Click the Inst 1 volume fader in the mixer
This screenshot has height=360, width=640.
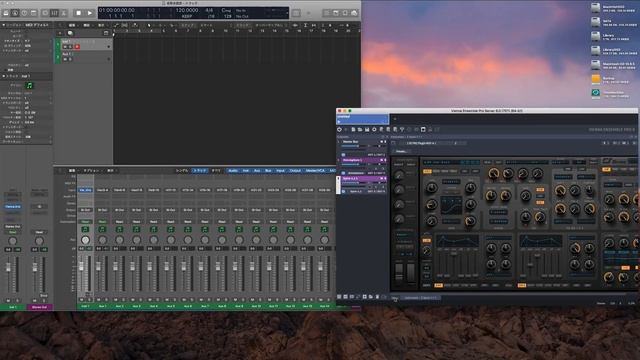point(81,267)
